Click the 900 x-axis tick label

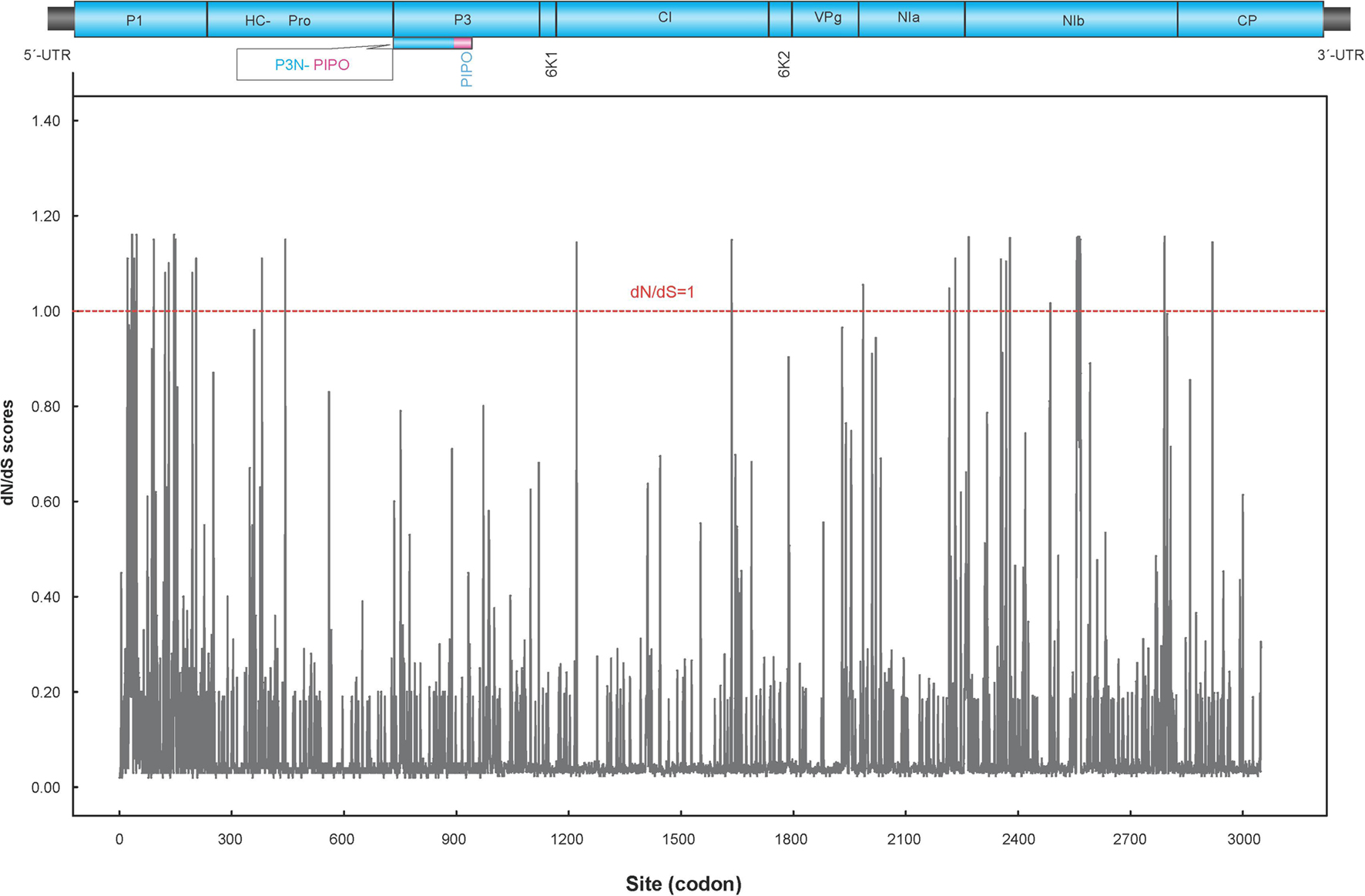pos(454,840)
